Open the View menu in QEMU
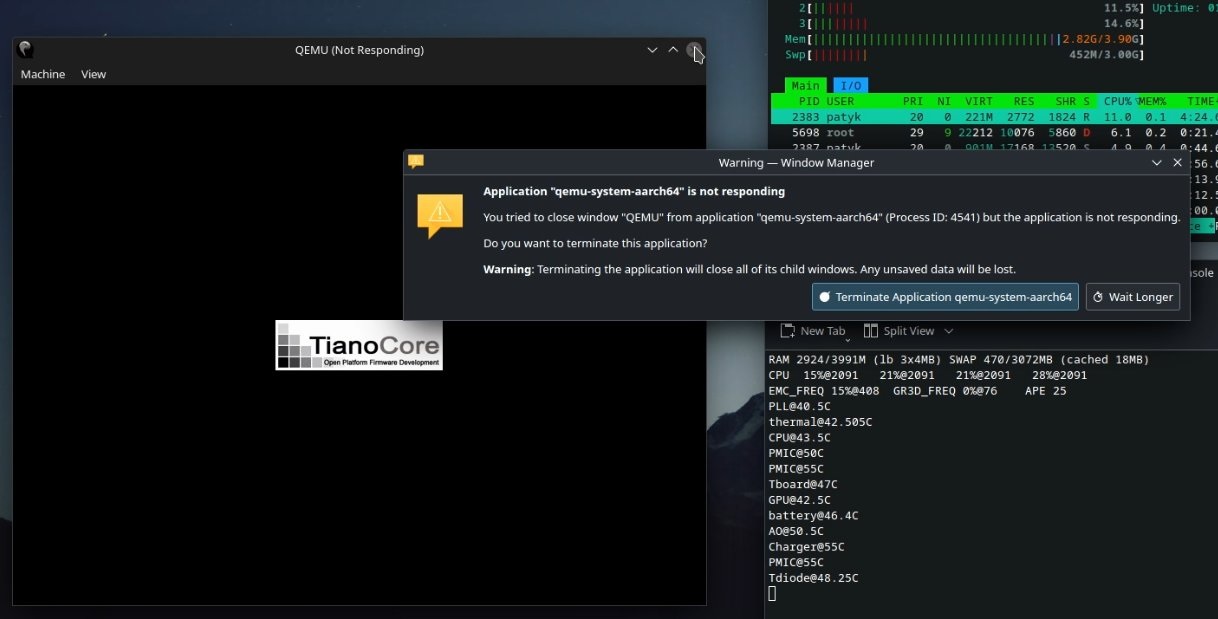 coord(93,74)
